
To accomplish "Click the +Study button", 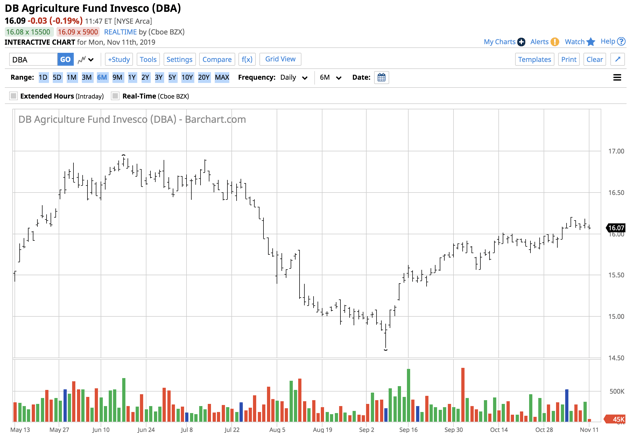I will click(x=119, y=60).
